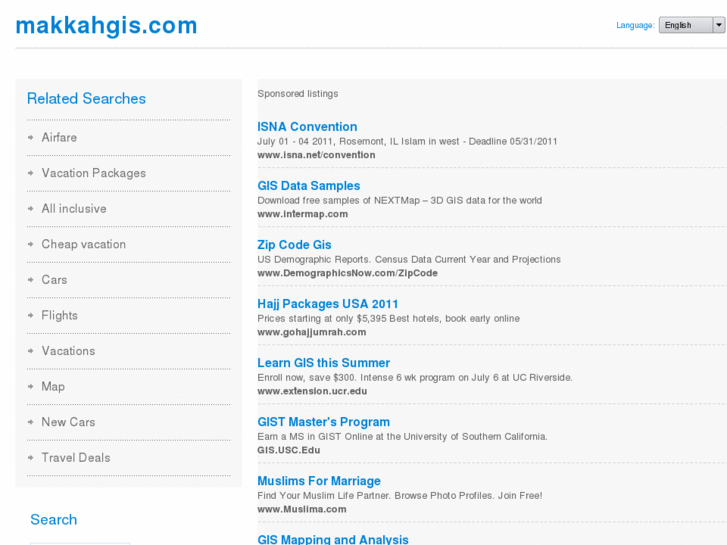Open the GIS Data Samples listing
This screenshot has width=727, height=545.
(x=308, y=186)
